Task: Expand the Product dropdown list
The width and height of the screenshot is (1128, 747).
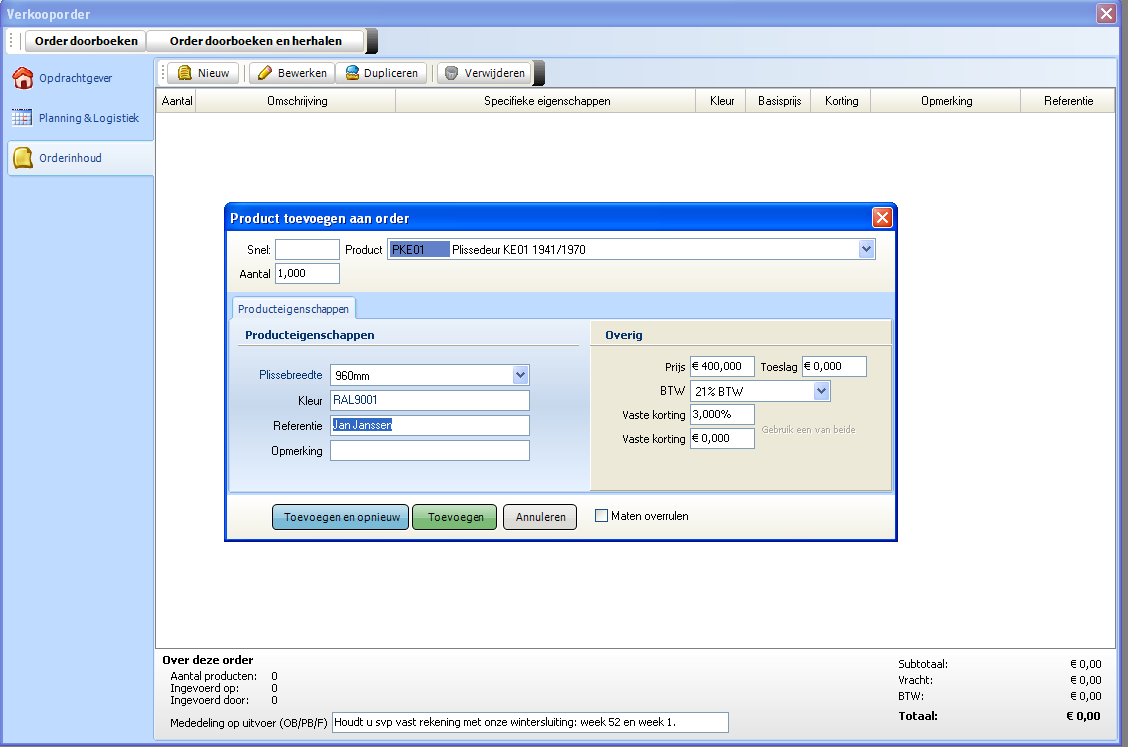Action: point(866,250)
